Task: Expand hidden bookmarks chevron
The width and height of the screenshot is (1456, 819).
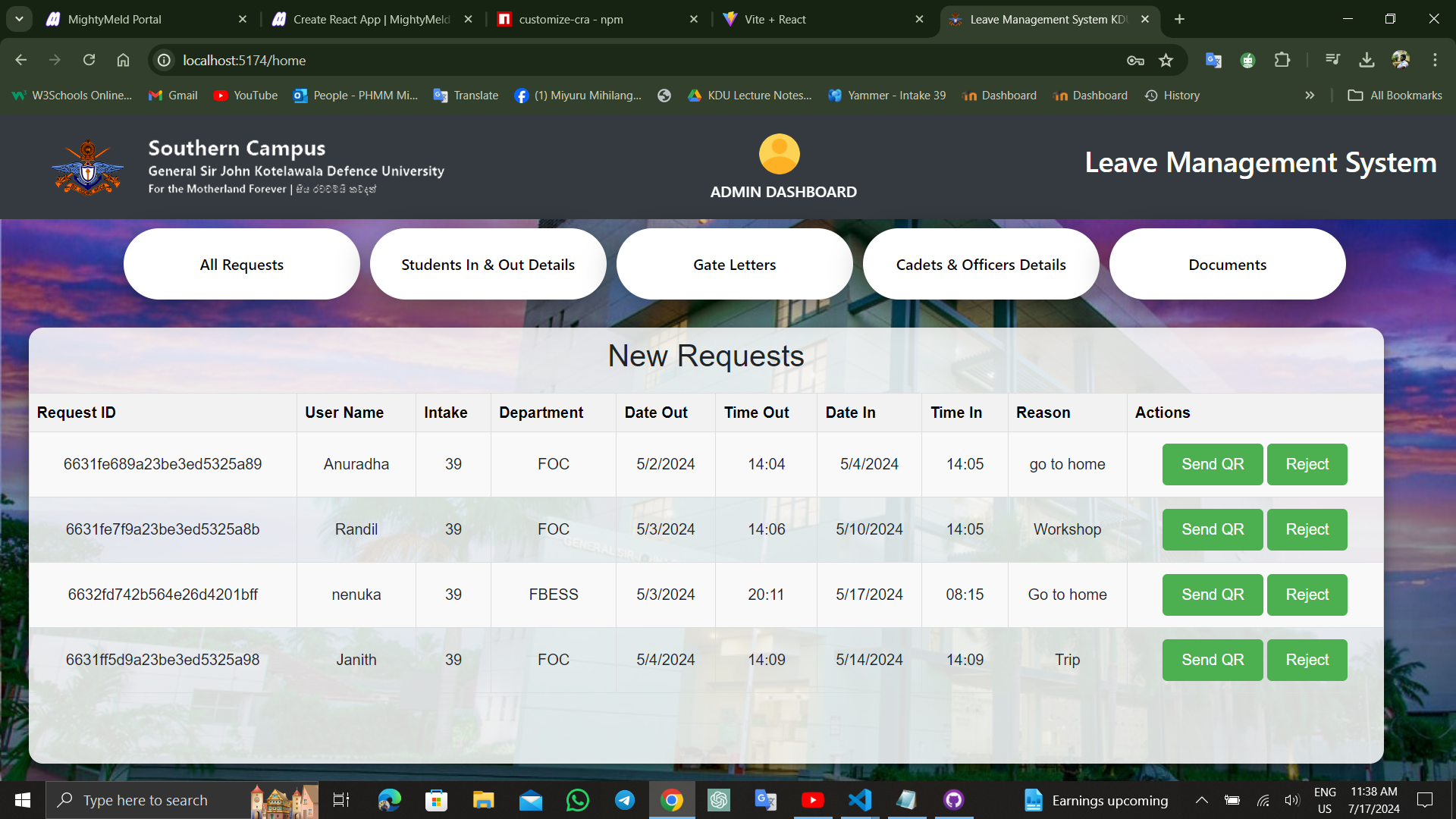Action: [x=1310, y=96]
